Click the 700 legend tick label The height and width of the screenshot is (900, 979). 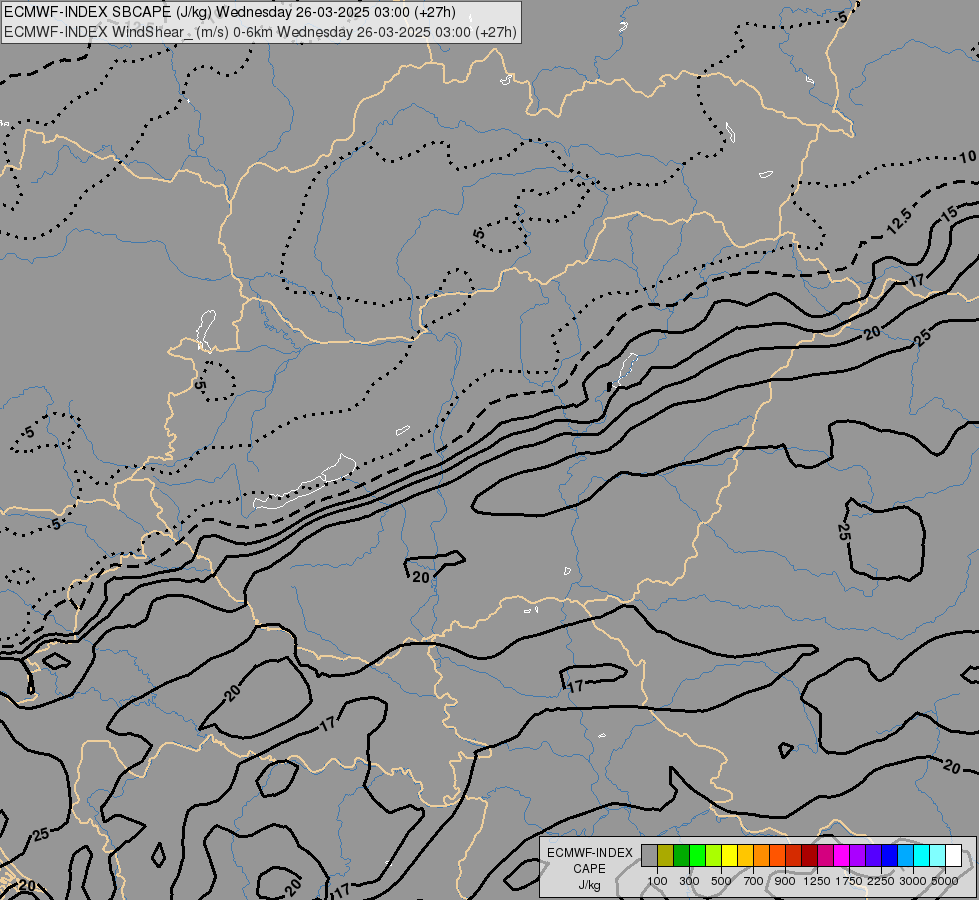pos(754,881)
